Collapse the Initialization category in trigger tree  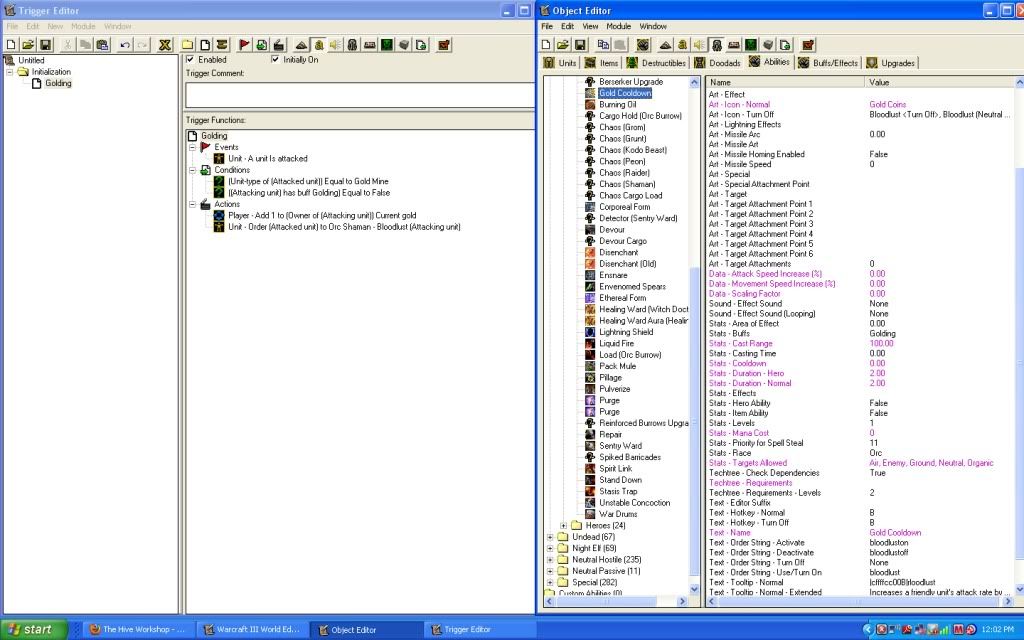[10, 72]
